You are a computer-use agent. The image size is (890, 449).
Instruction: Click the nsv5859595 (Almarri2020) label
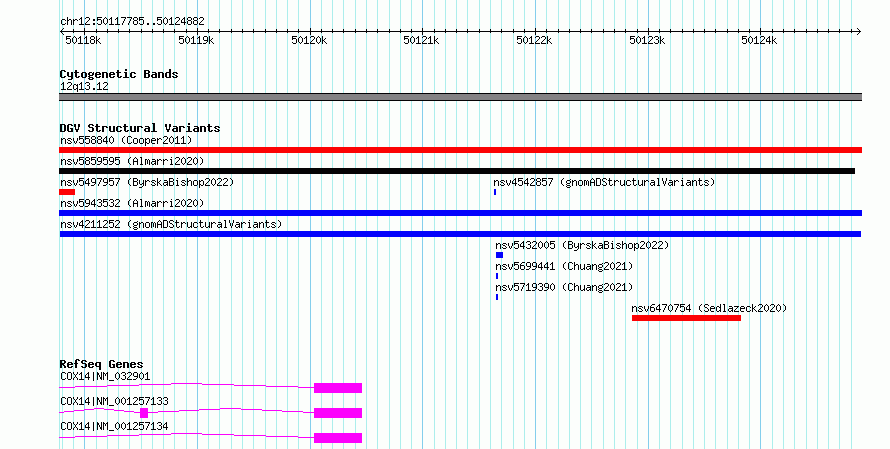point(132,161)
